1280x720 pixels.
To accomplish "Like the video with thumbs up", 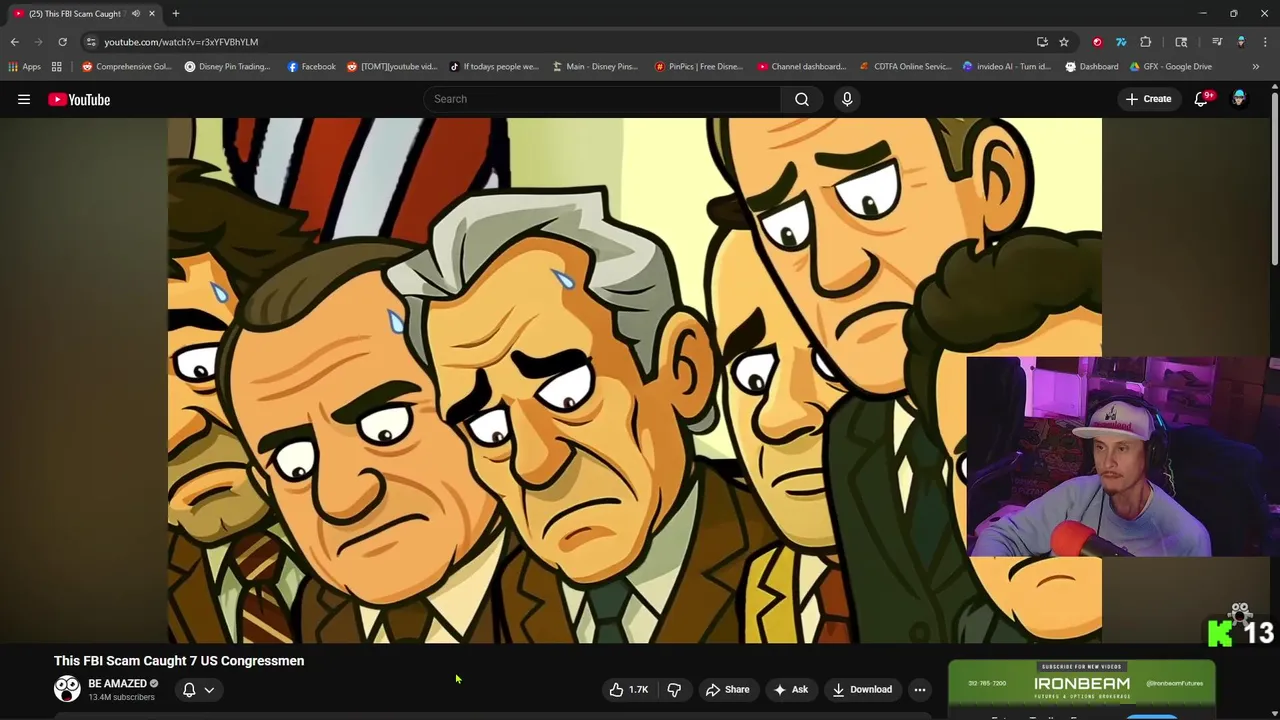I will point(629,689).
